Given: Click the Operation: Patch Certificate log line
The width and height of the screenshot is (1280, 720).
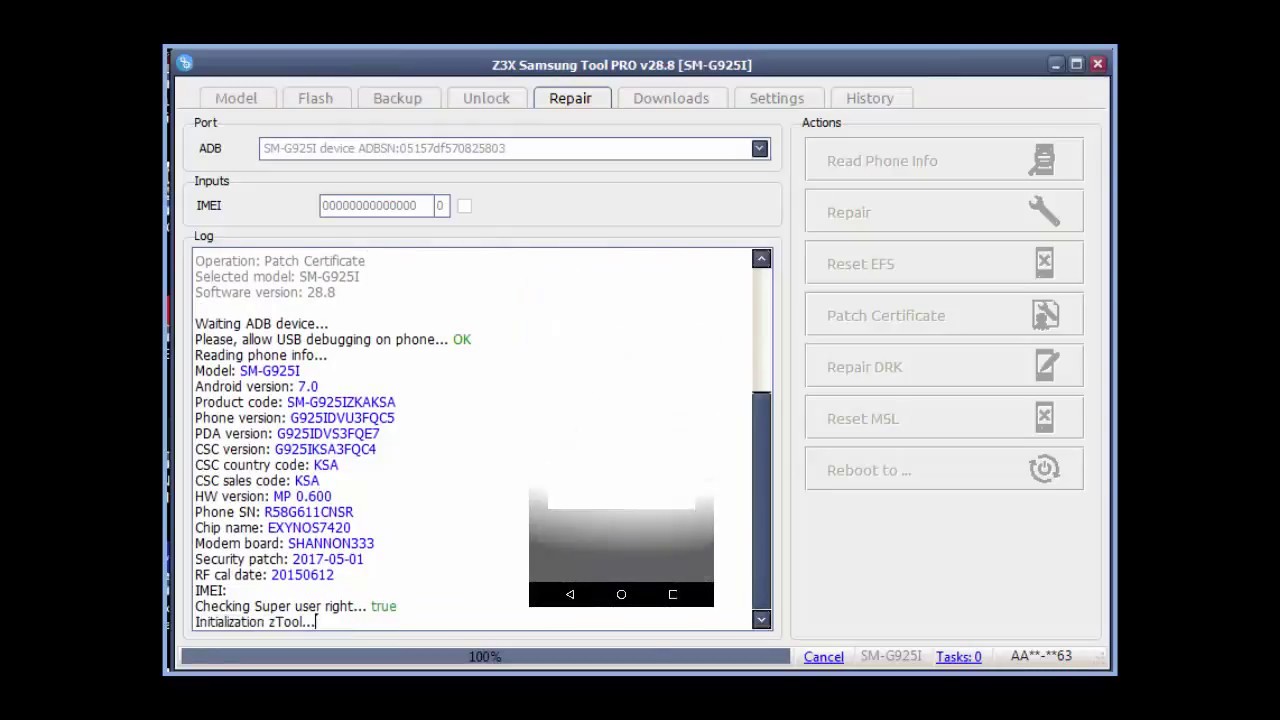Looking at the screenshot, I should click(280, 261).
